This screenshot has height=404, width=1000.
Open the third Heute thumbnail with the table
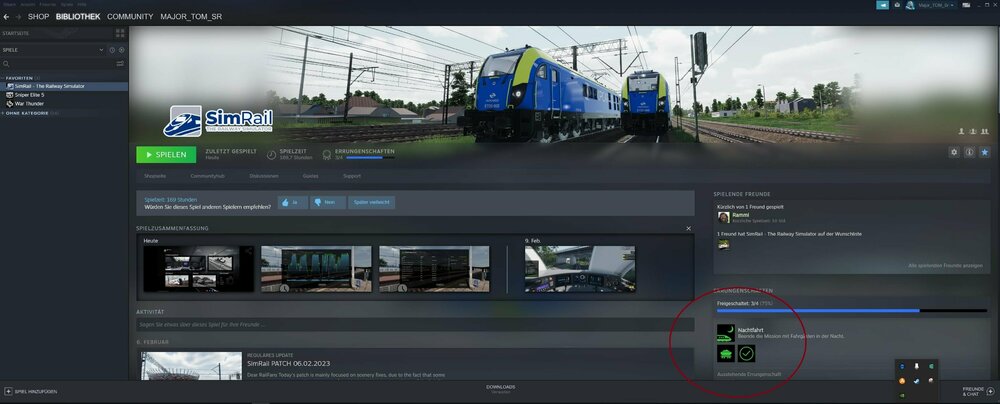click(434, 269)
